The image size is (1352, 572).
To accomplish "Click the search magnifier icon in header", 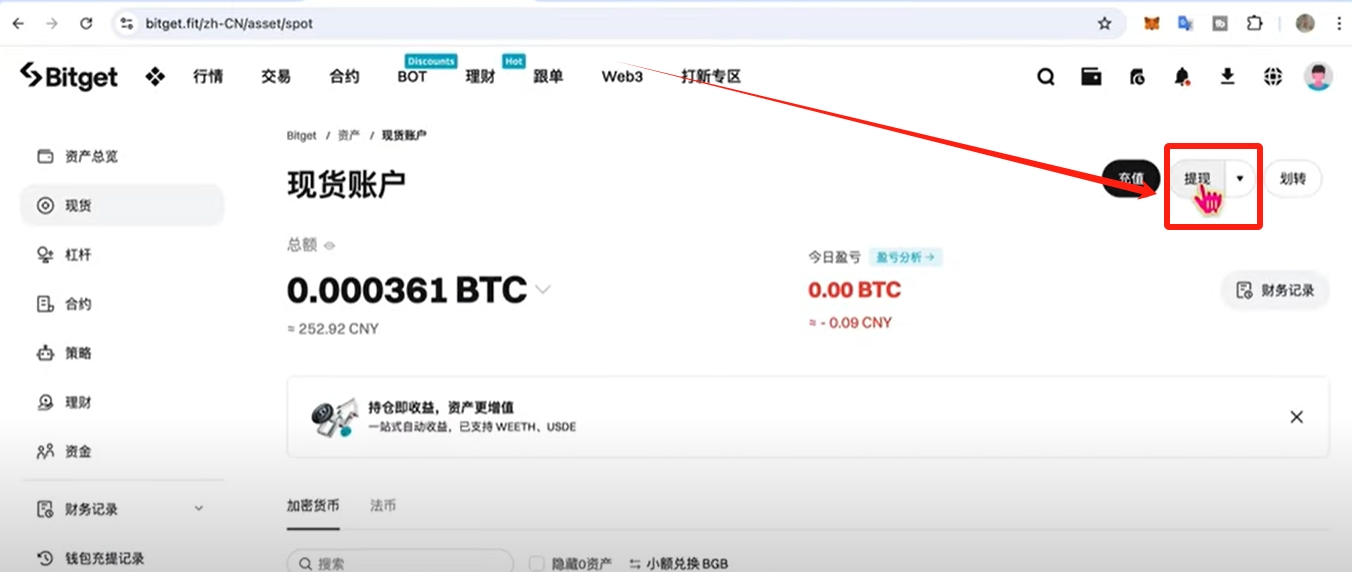I will [x=1046, y=77].
